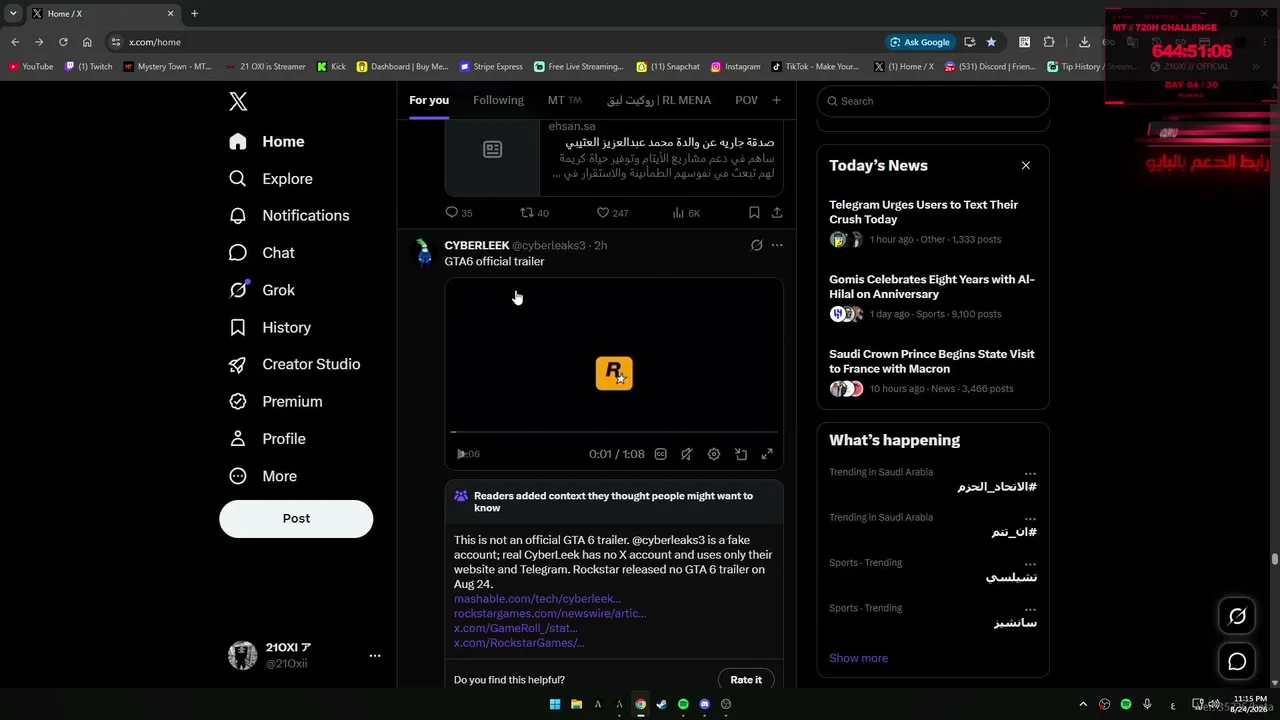
Task: Reply to the ehsan.sa post
Action: [x=459, y=213]
